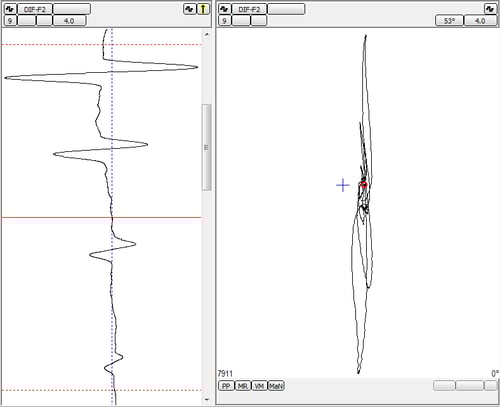Viewport: 500px width, 407px height.
Task: Click the waveform icon beside the yellow arrow
Action: coord(189,9)
